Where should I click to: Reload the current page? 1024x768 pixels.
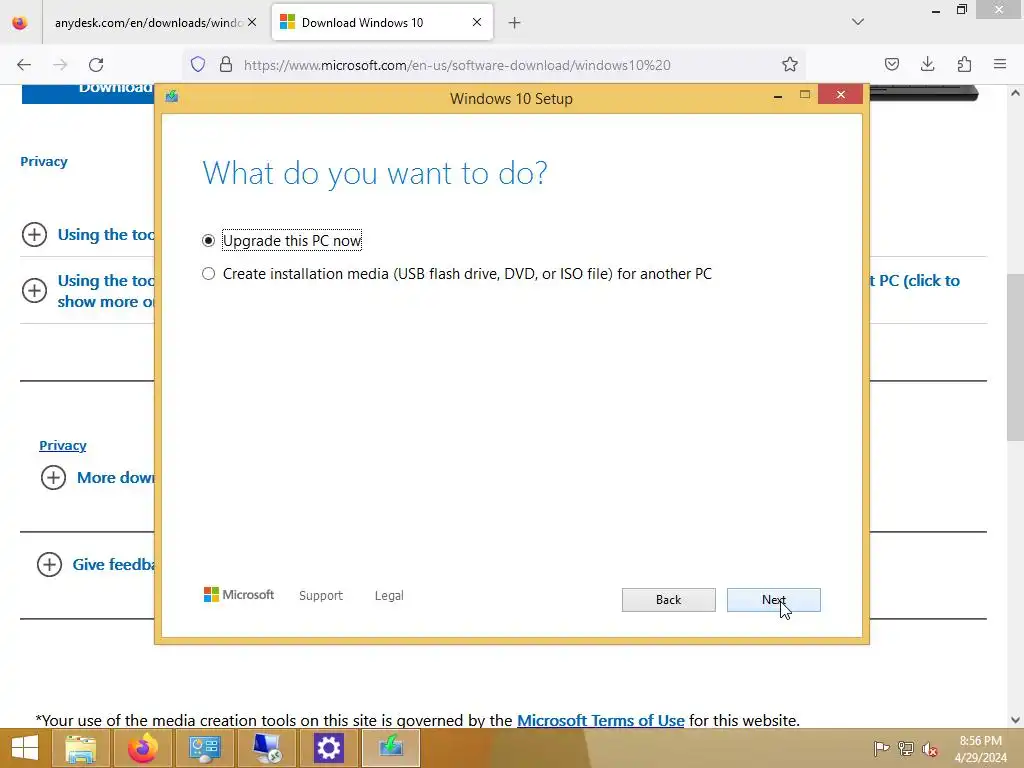96,65
